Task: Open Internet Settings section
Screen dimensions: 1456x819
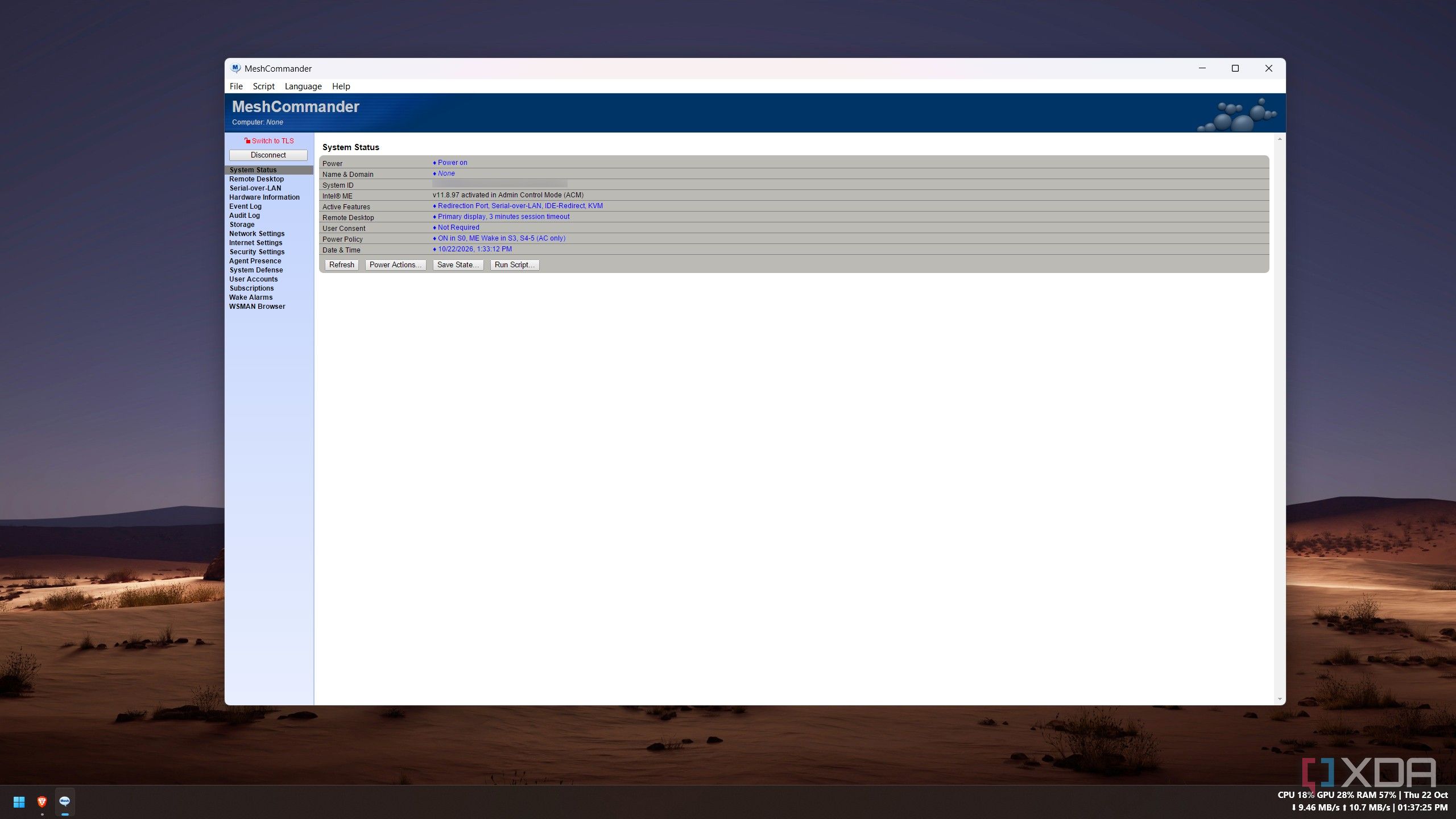Action: [x=255, y=243]
